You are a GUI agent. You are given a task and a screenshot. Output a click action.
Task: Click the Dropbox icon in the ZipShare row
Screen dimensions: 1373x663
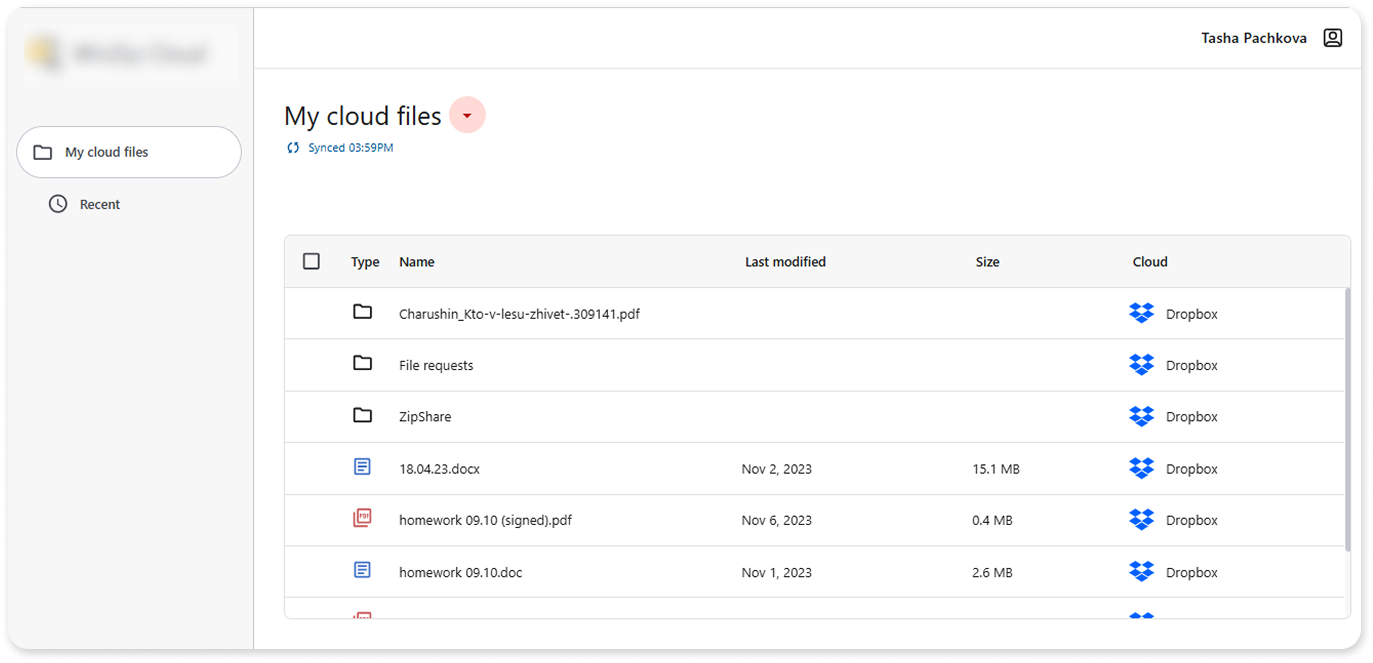(1141, 416)
